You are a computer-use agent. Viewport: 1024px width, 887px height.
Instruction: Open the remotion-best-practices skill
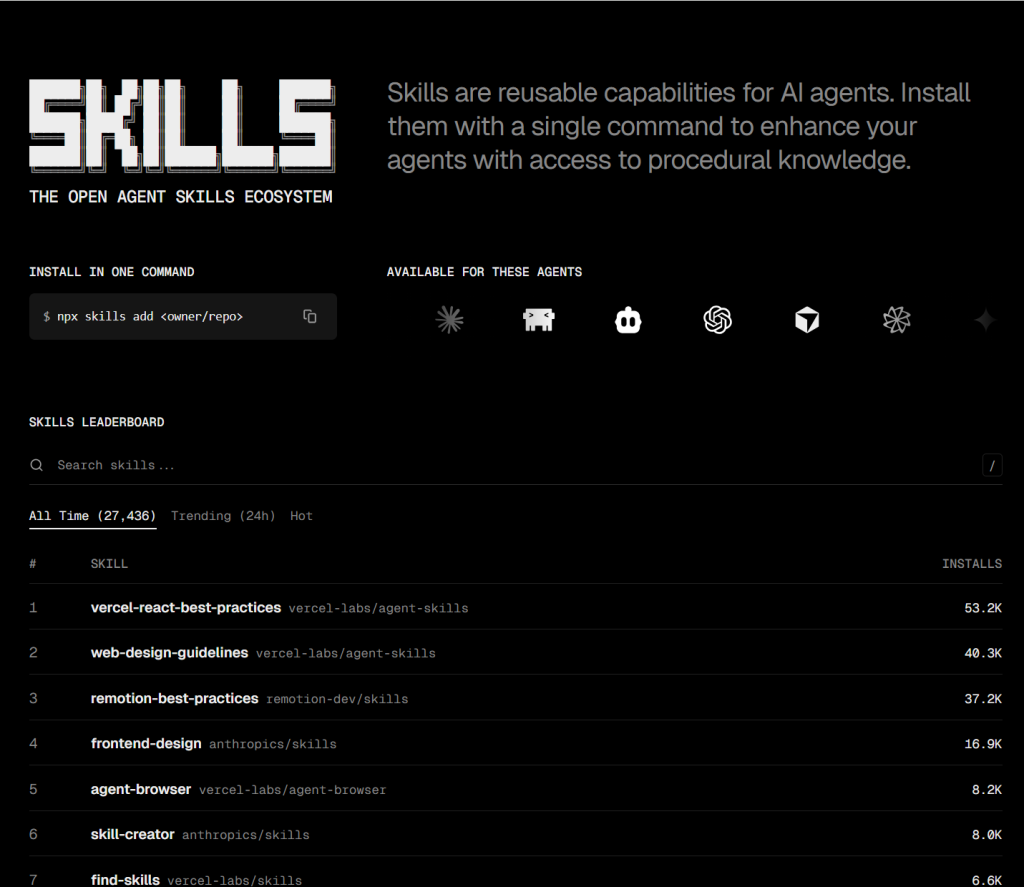(174, 698)
